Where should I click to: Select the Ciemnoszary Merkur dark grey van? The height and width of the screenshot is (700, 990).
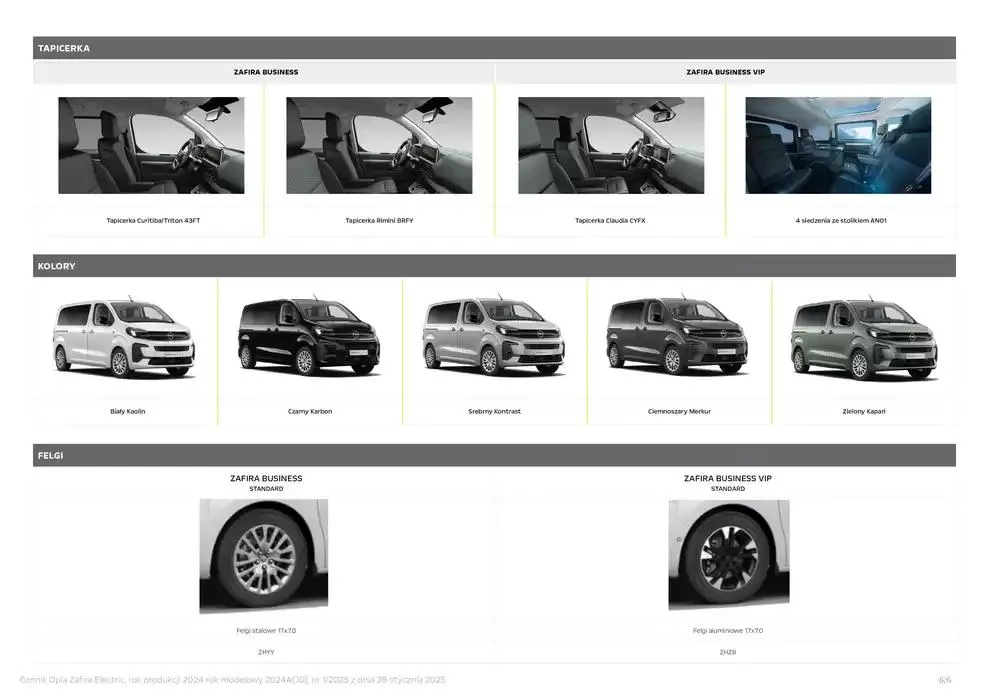[x=679, y=338]
